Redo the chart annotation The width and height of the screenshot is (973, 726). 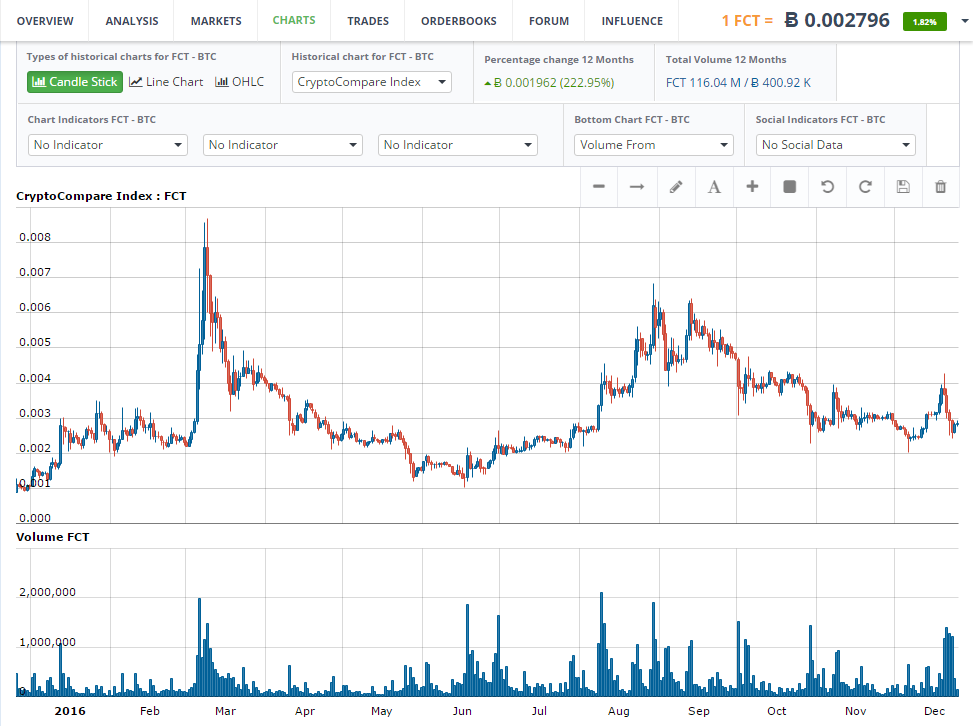coord(865,187)
